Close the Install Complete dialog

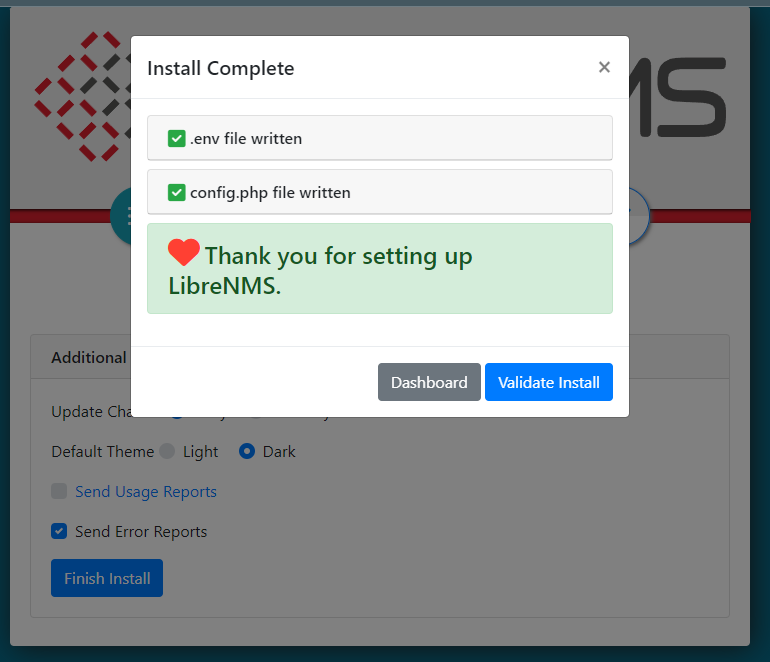pos(604,67)
